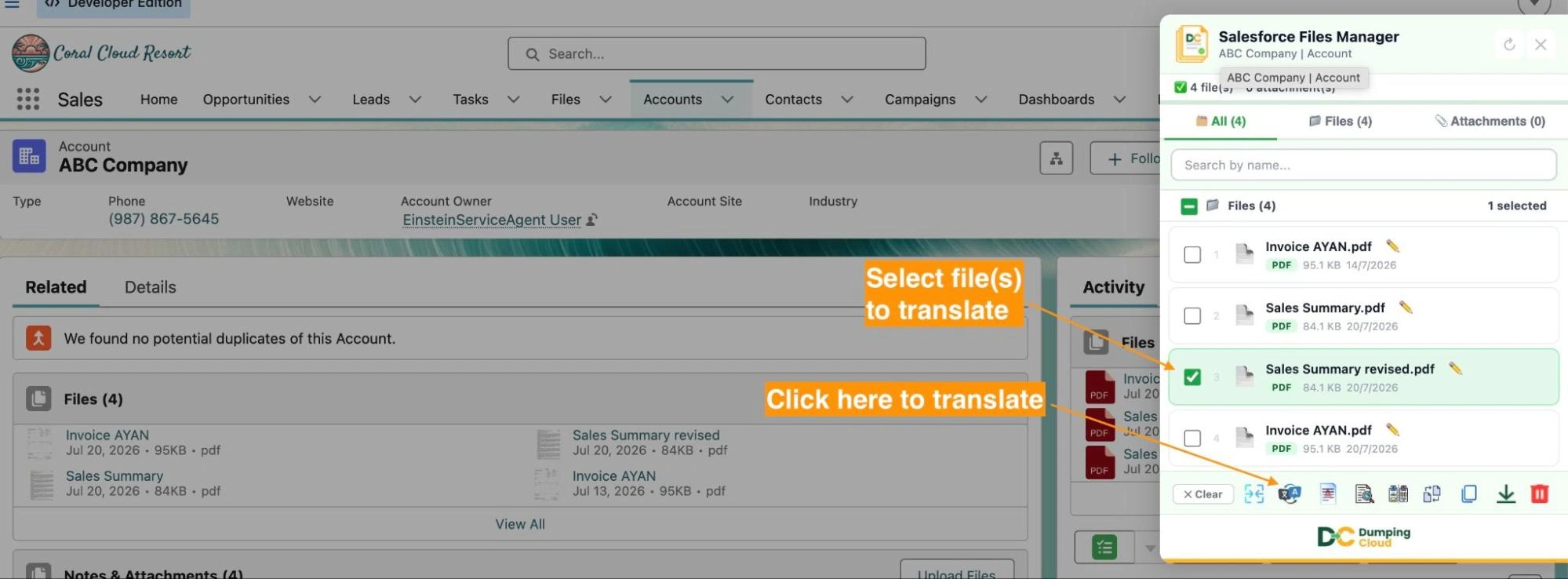Expand the Accounts tab dropdown chevron
1568x579 pixels.
727,100
